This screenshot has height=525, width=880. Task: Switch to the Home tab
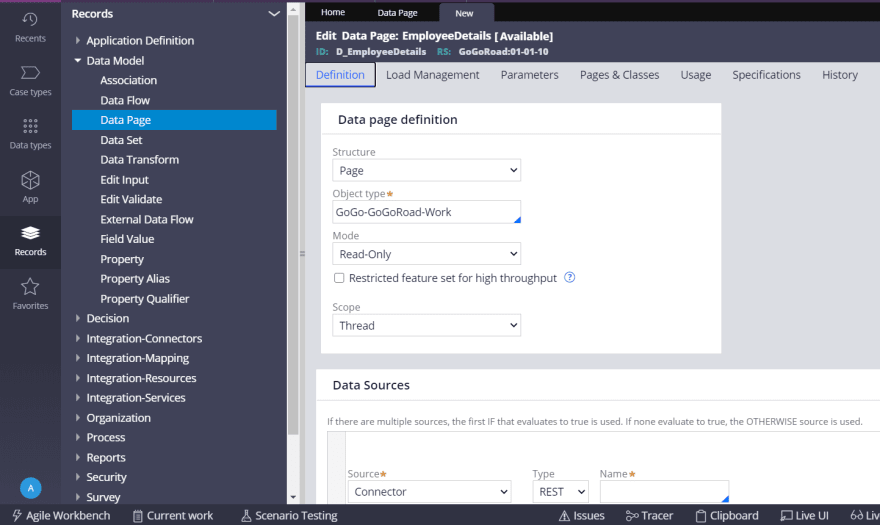coord(333,12)
